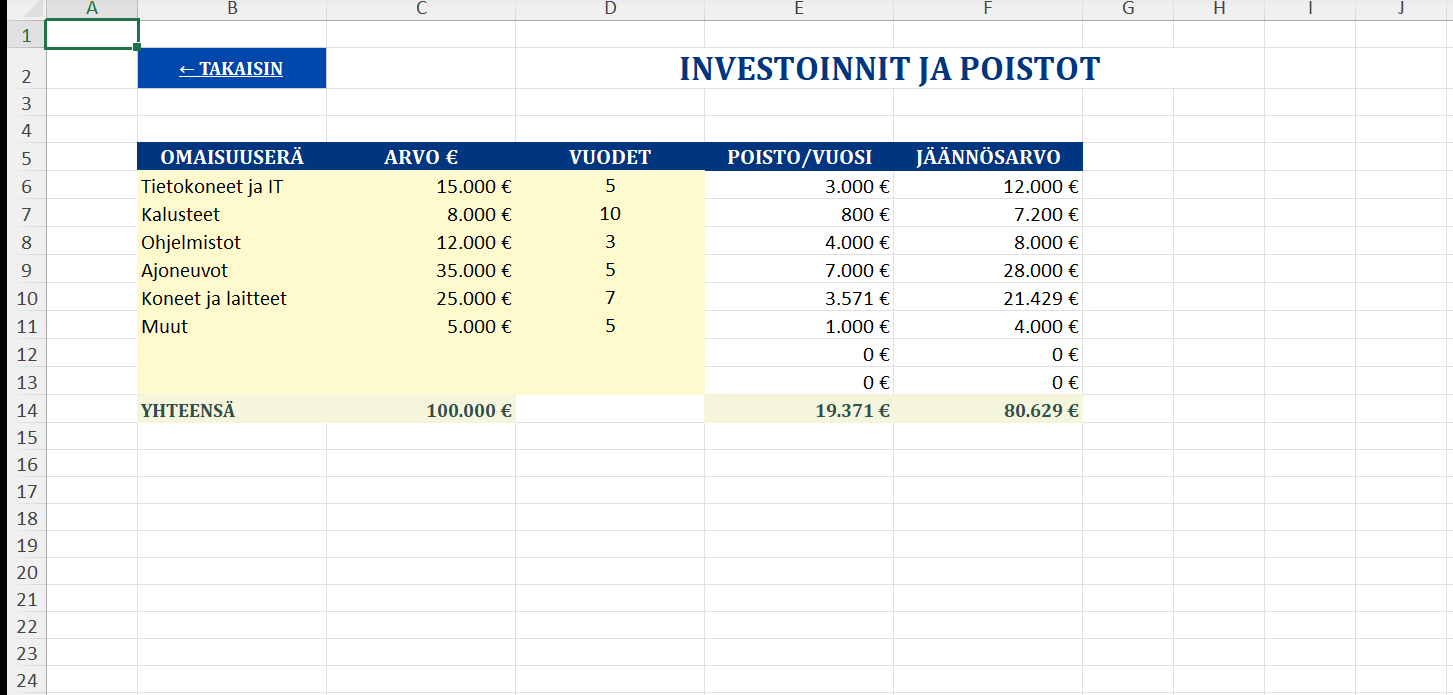Click the Kalusteet value cell 8.000 €
The width and height of the screenshot is (1453, 695).
[421, 214]
